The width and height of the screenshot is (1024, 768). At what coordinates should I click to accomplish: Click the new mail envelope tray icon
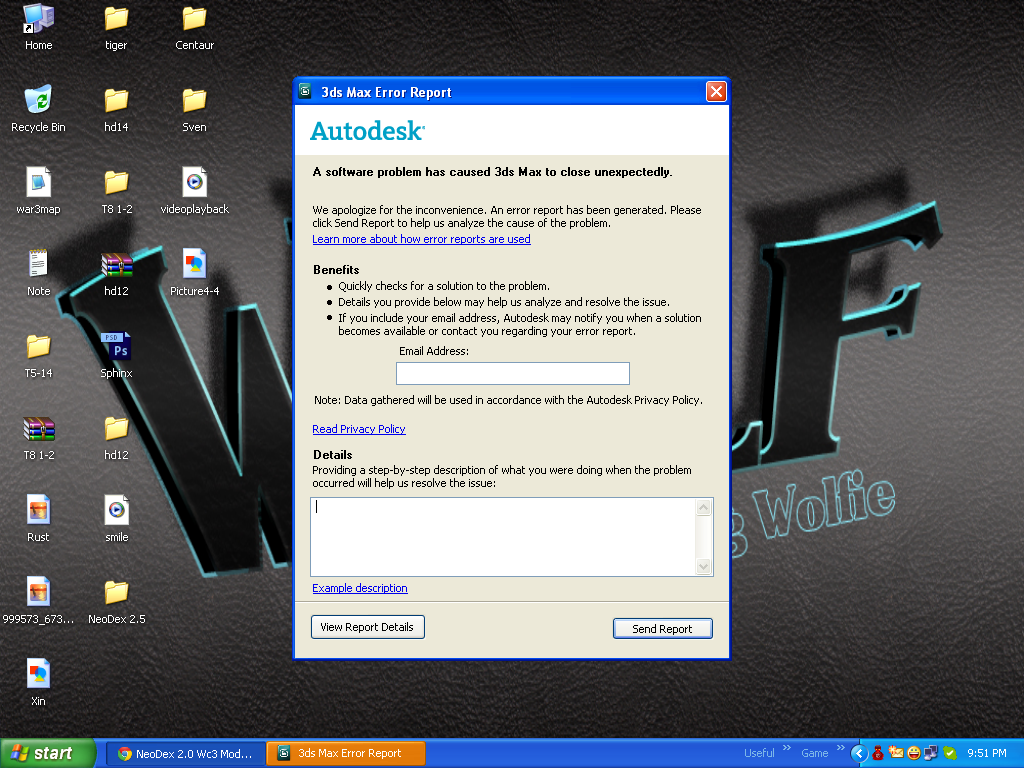(x=896, y=753)
